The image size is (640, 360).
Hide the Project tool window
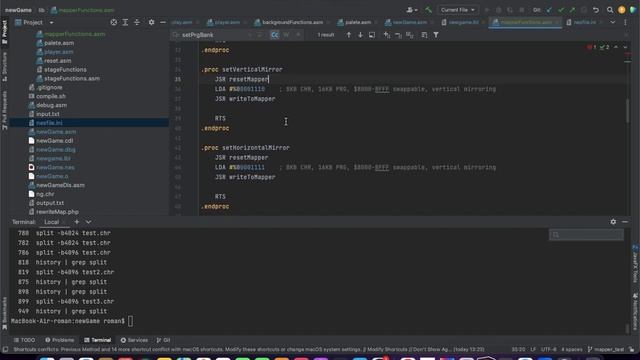click(x=163, y=22)
